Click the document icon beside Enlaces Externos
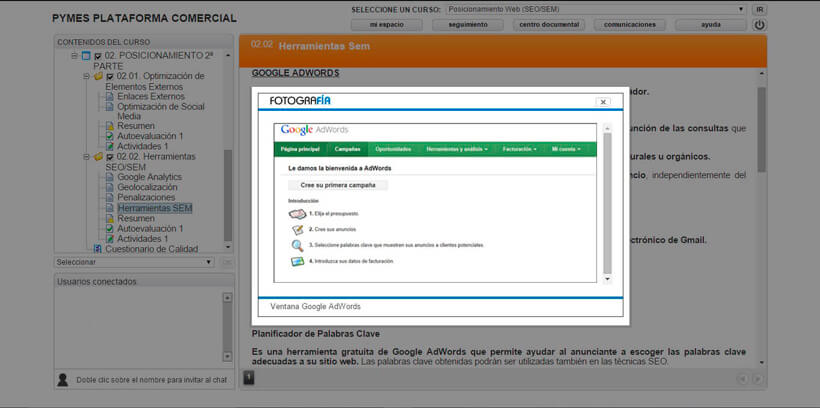 point(109,97)
